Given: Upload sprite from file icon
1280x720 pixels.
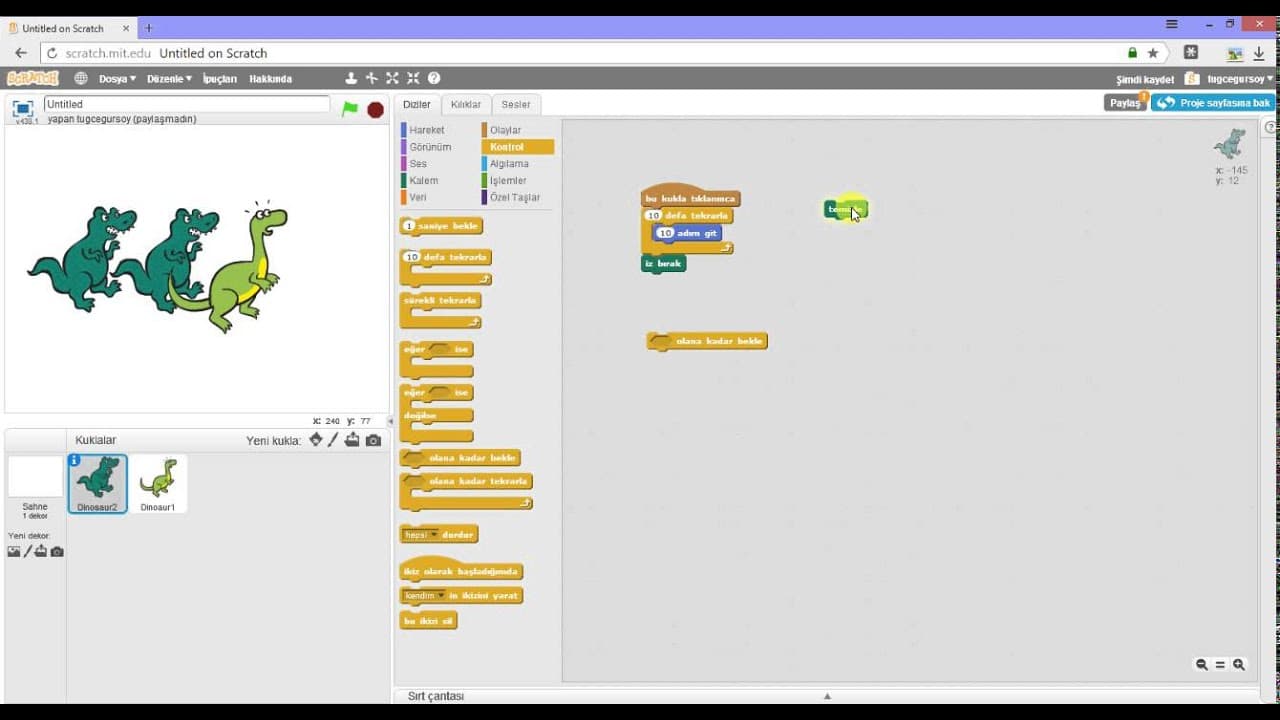Looking at the screenshot, I should point(352,440).
